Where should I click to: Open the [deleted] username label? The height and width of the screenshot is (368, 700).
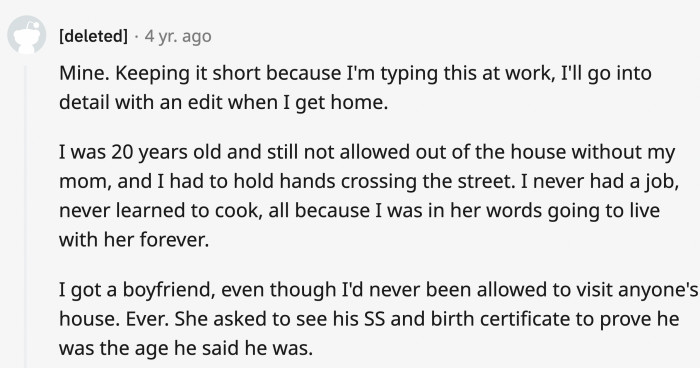(x=93, y=36)
